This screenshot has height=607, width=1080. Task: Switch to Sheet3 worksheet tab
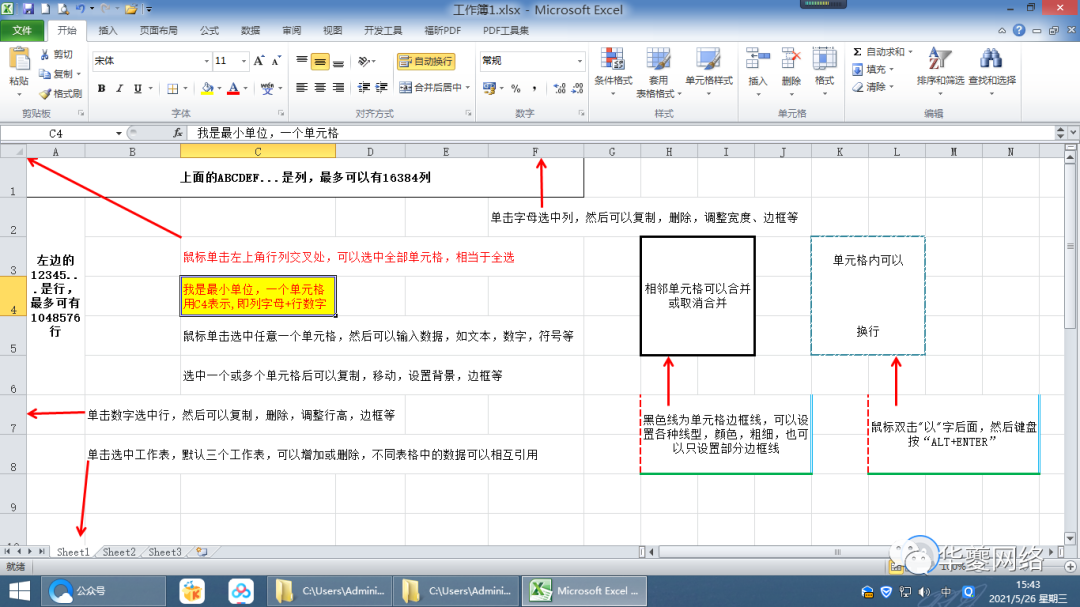tap(165, 552)
